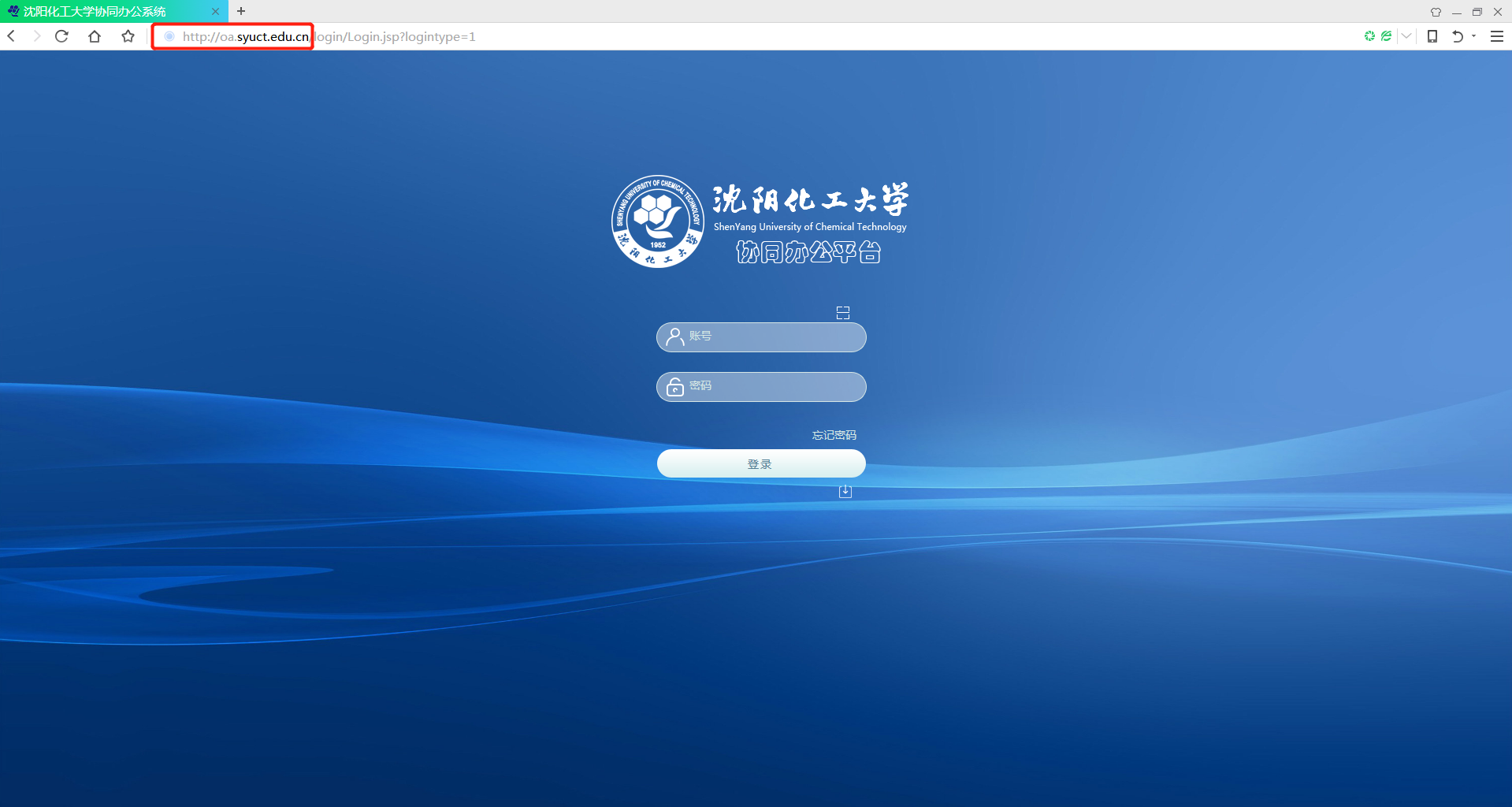Click the university round emblem logo
The height and width of the screenshot is (807, 1512).
coord(658,221)
